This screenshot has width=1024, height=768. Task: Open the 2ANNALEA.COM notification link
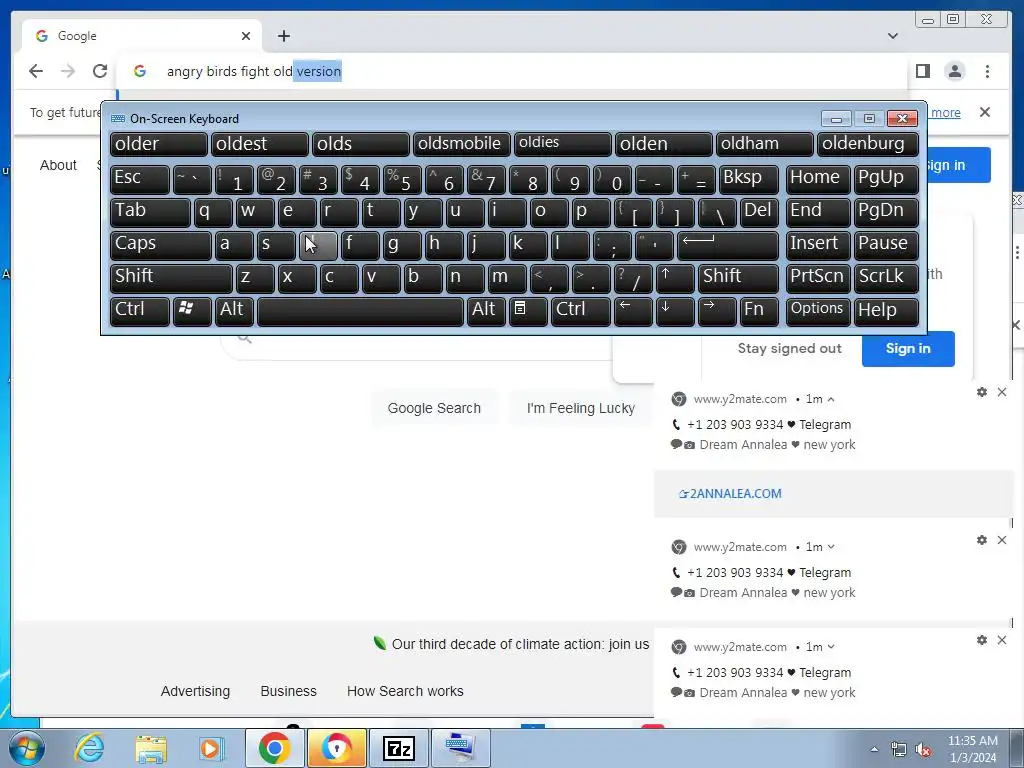(730, 494)
